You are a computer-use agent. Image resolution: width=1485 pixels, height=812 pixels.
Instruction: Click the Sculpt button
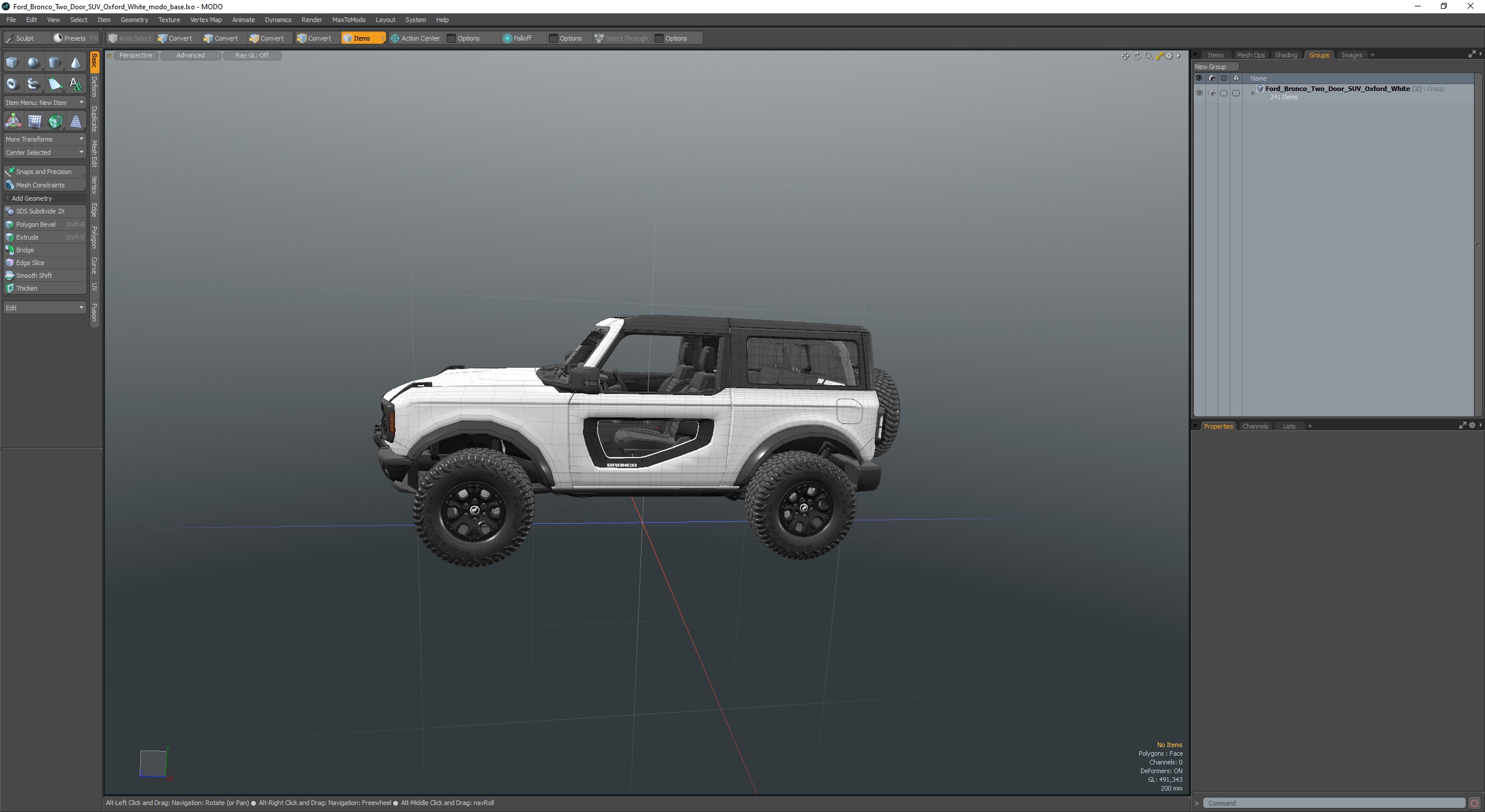tap(26, 38)
